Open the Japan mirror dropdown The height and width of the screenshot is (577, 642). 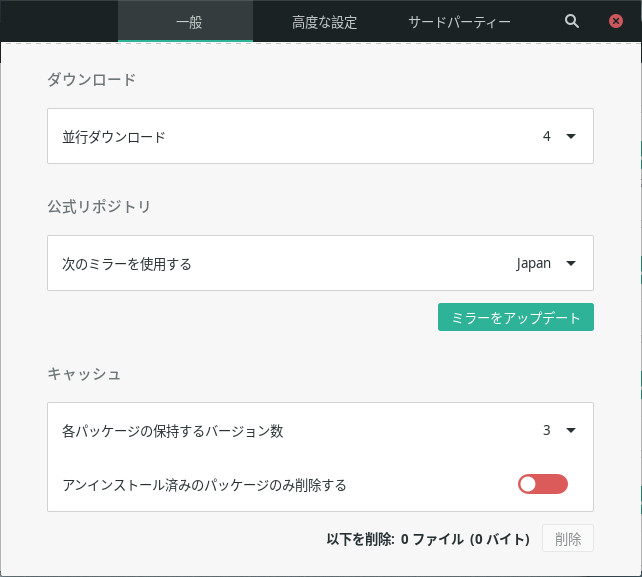[571, 264]
